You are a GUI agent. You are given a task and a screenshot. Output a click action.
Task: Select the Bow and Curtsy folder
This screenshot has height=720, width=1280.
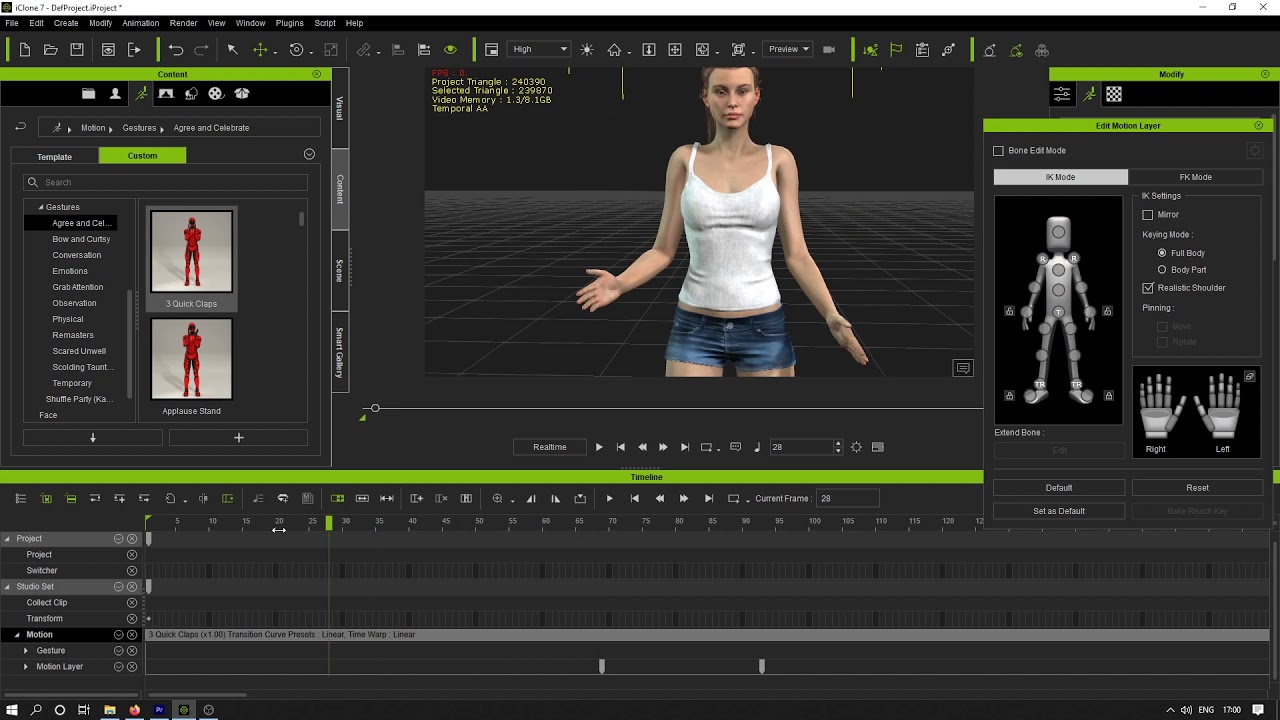click(81, 239)
